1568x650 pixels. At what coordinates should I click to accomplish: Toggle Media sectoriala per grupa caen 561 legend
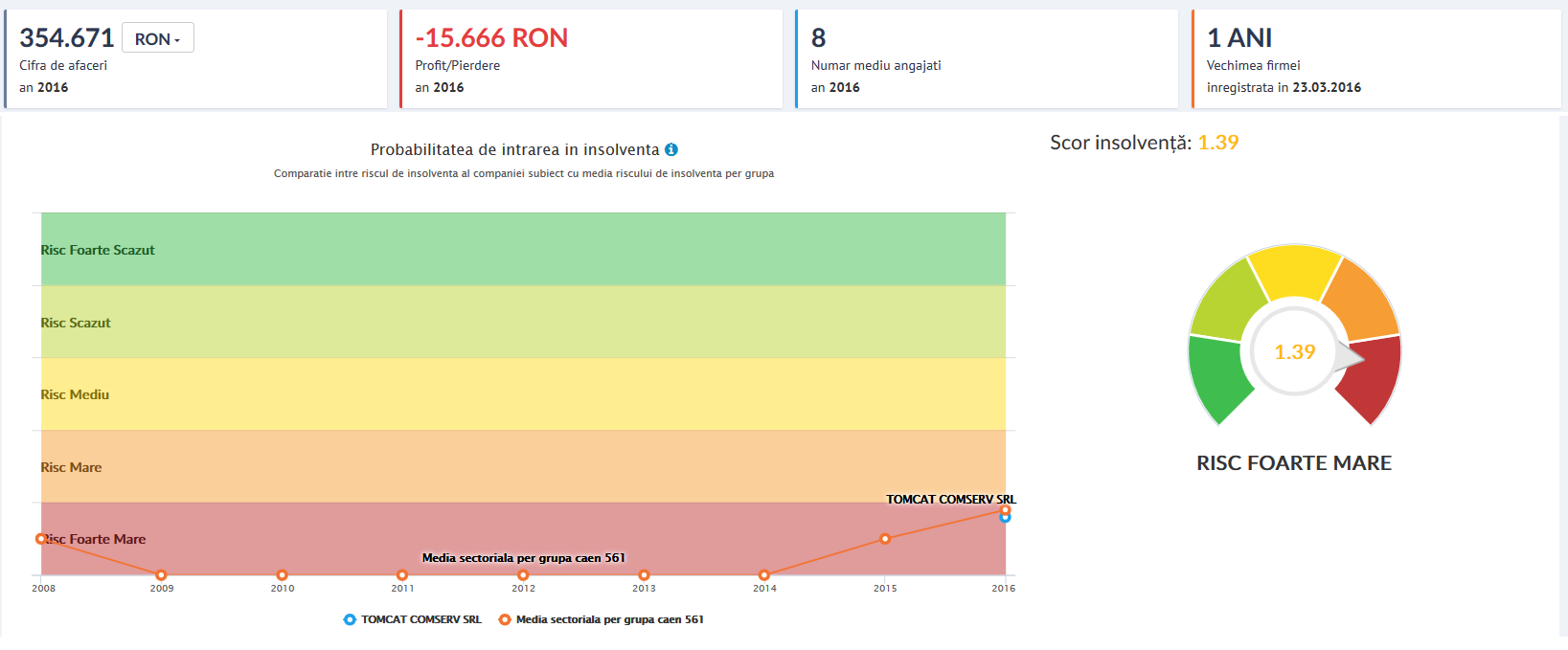click(x=609, y=619)
